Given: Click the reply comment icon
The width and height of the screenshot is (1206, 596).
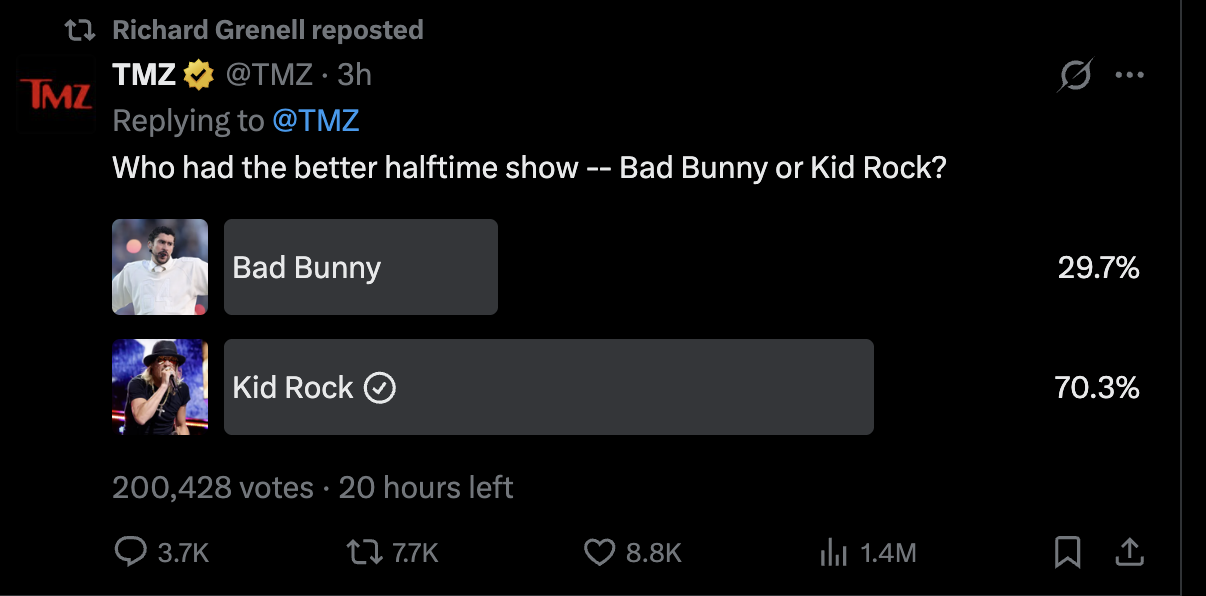Looking at the screenshot, I should click(131, 552).
